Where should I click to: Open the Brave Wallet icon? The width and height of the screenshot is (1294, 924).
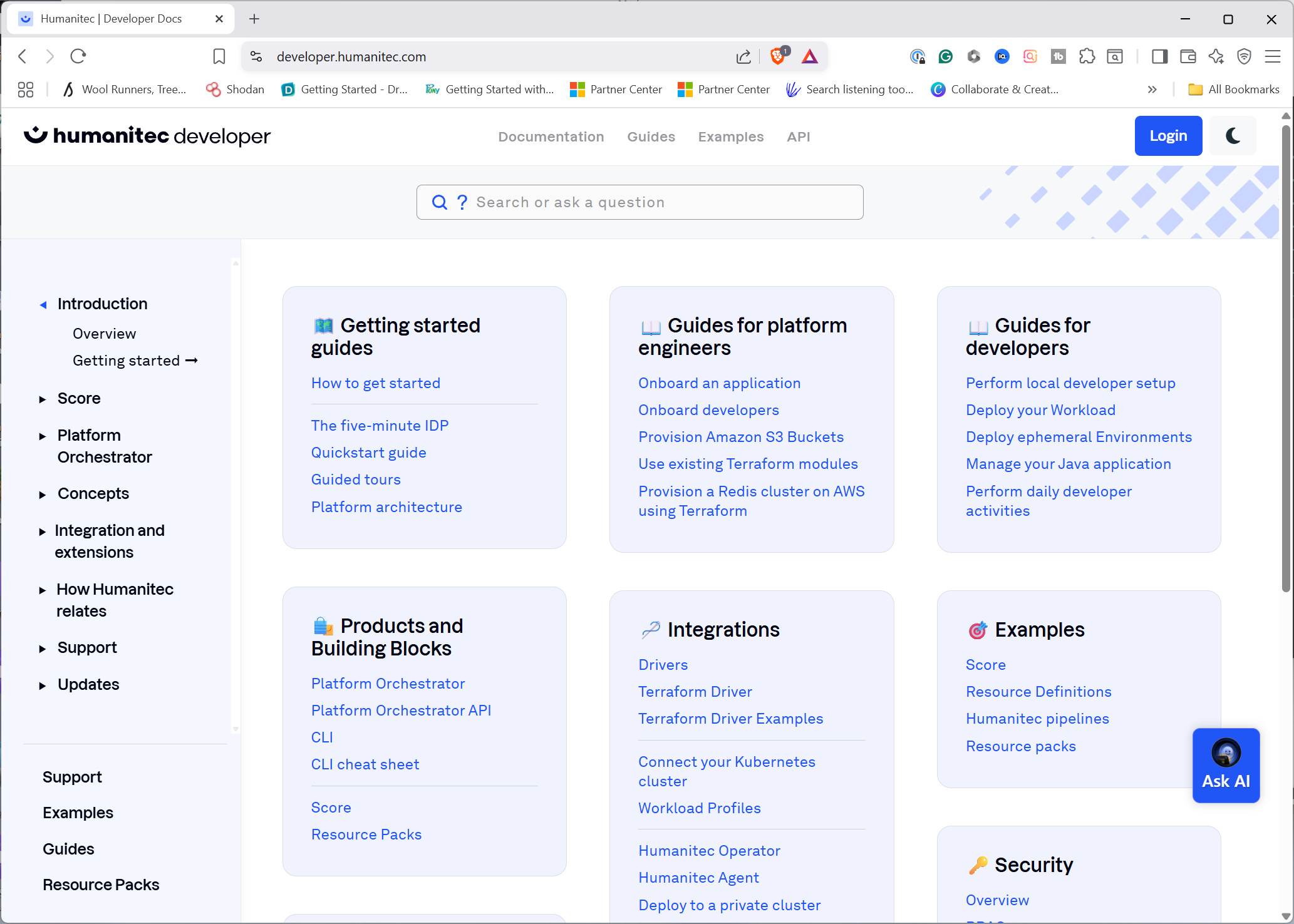(x=1188, y=56)
